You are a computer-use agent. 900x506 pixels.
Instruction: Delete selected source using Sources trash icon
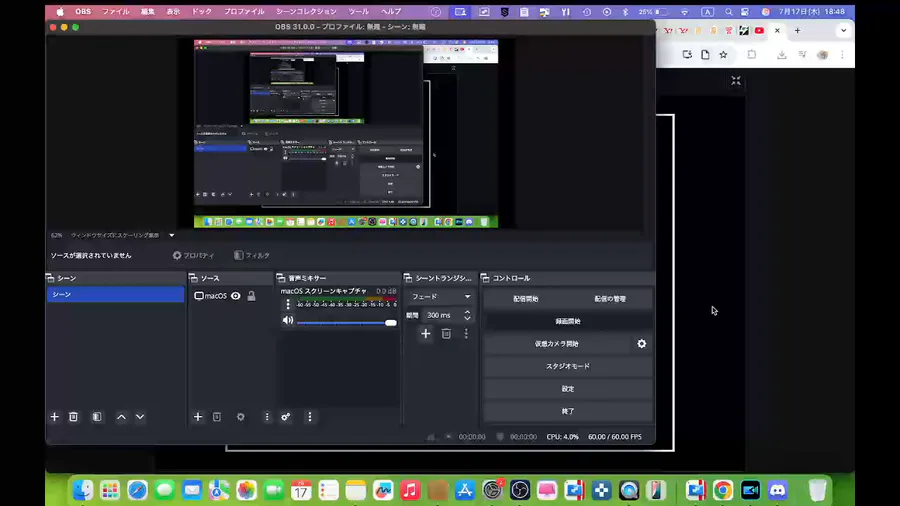[x=217, y=417]
